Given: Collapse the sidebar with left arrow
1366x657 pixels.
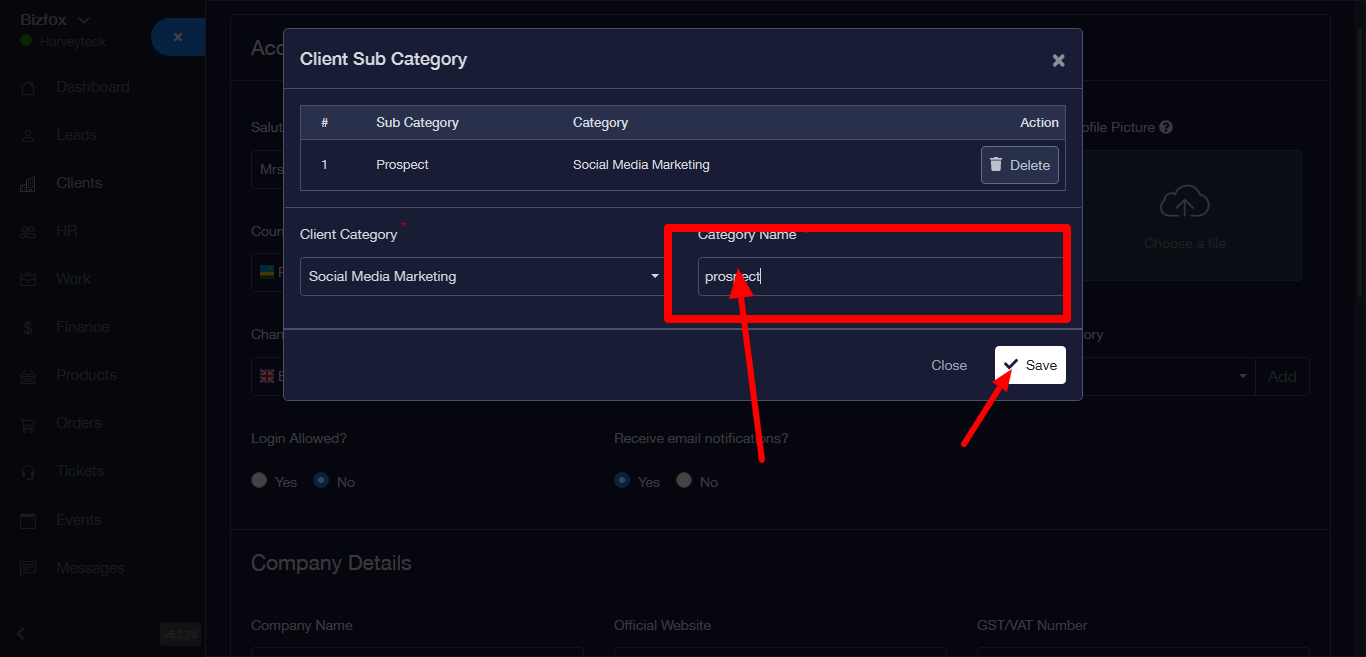Looking at the screenshot, I should pyautogui.click(x=21, y=633).
